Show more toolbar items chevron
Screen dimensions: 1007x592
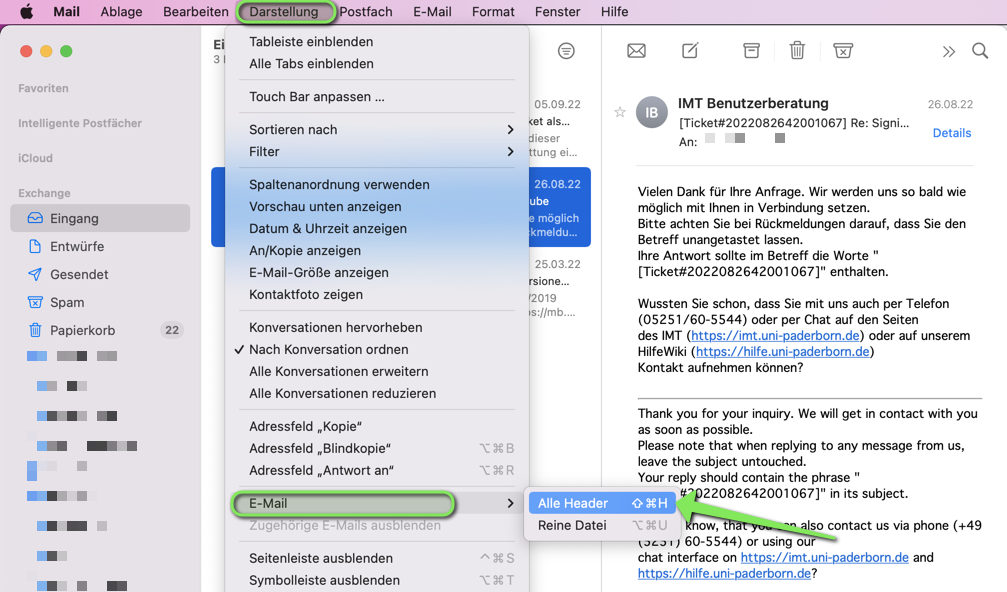[x=949, y=51]
